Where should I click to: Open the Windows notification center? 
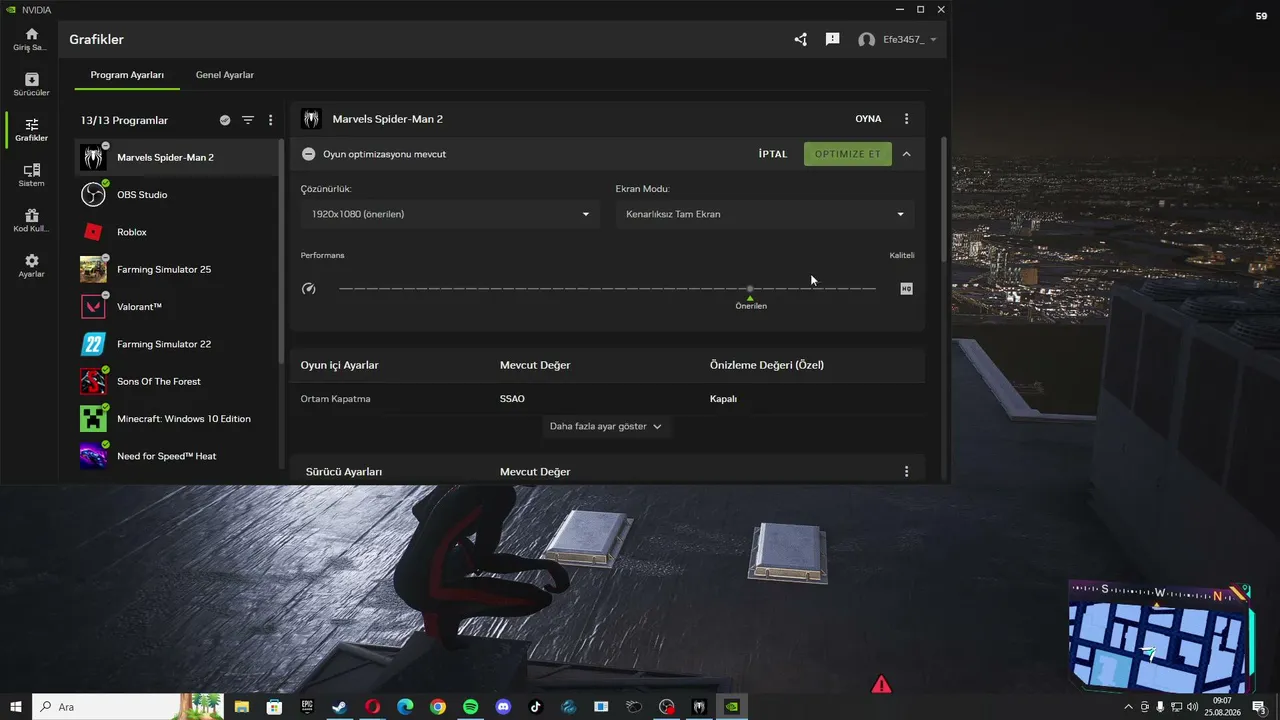(x=1260, y=707)
